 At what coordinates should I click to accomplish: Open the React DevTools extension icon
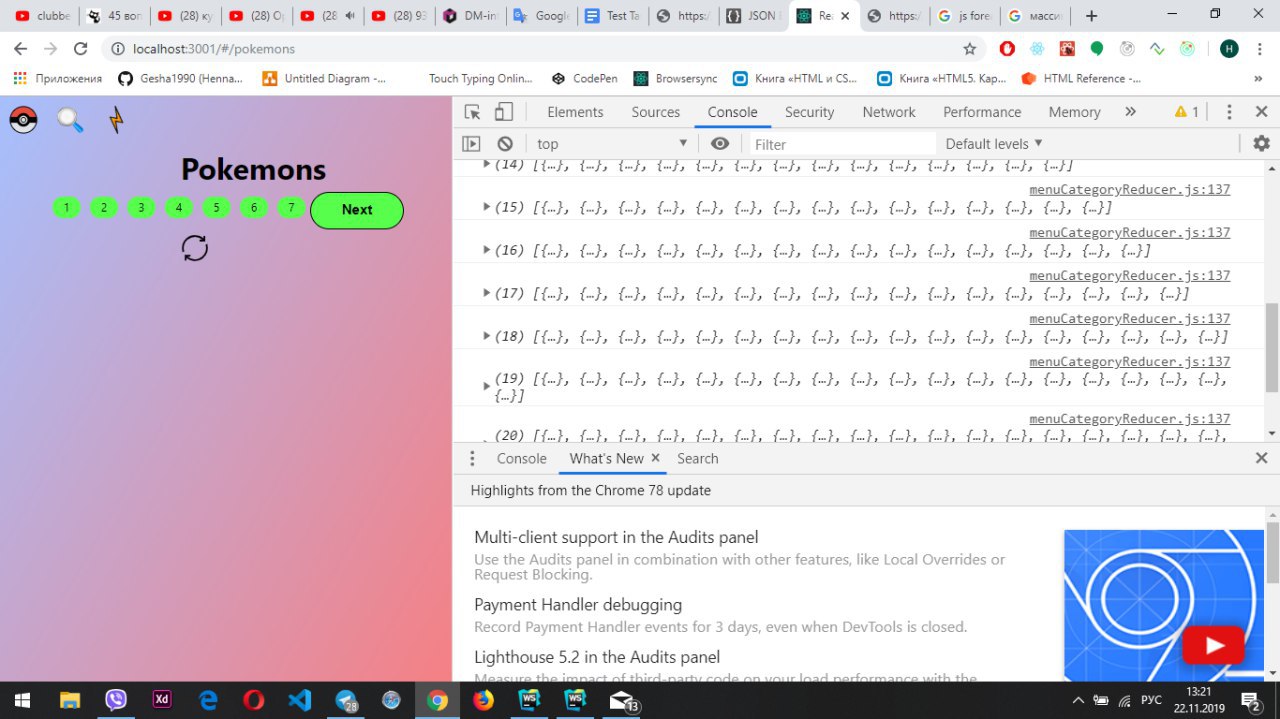coord(1037,48)
